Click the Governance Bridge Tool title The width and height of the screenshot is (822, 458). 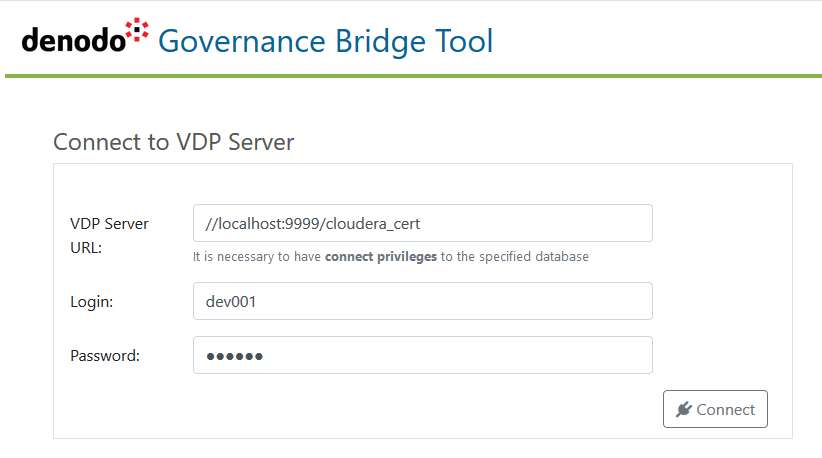[x=326, y=41]
